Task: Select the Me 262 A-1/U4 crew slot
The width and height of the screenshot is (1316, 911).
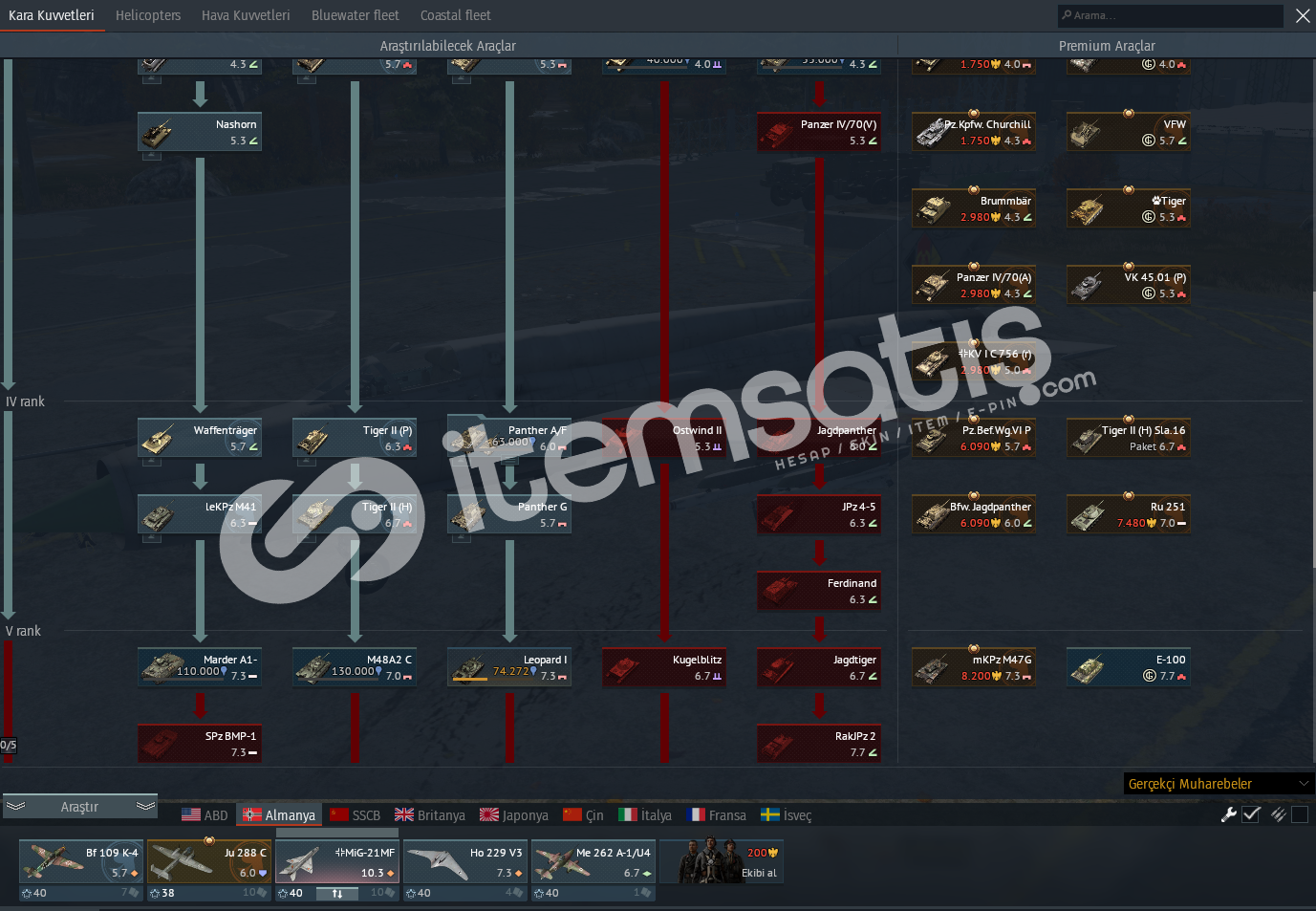Action: point(593,862)
